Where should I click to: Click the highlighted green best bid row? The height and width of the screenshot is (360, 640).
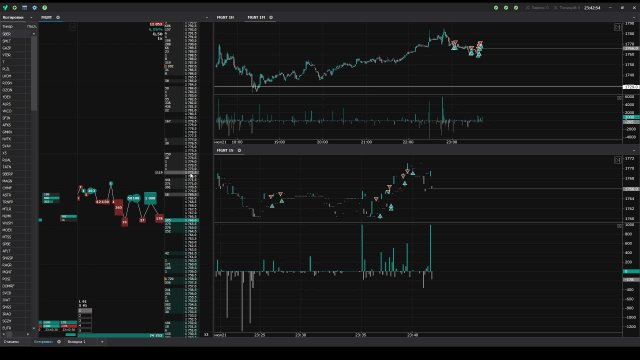tap(182, 220)
